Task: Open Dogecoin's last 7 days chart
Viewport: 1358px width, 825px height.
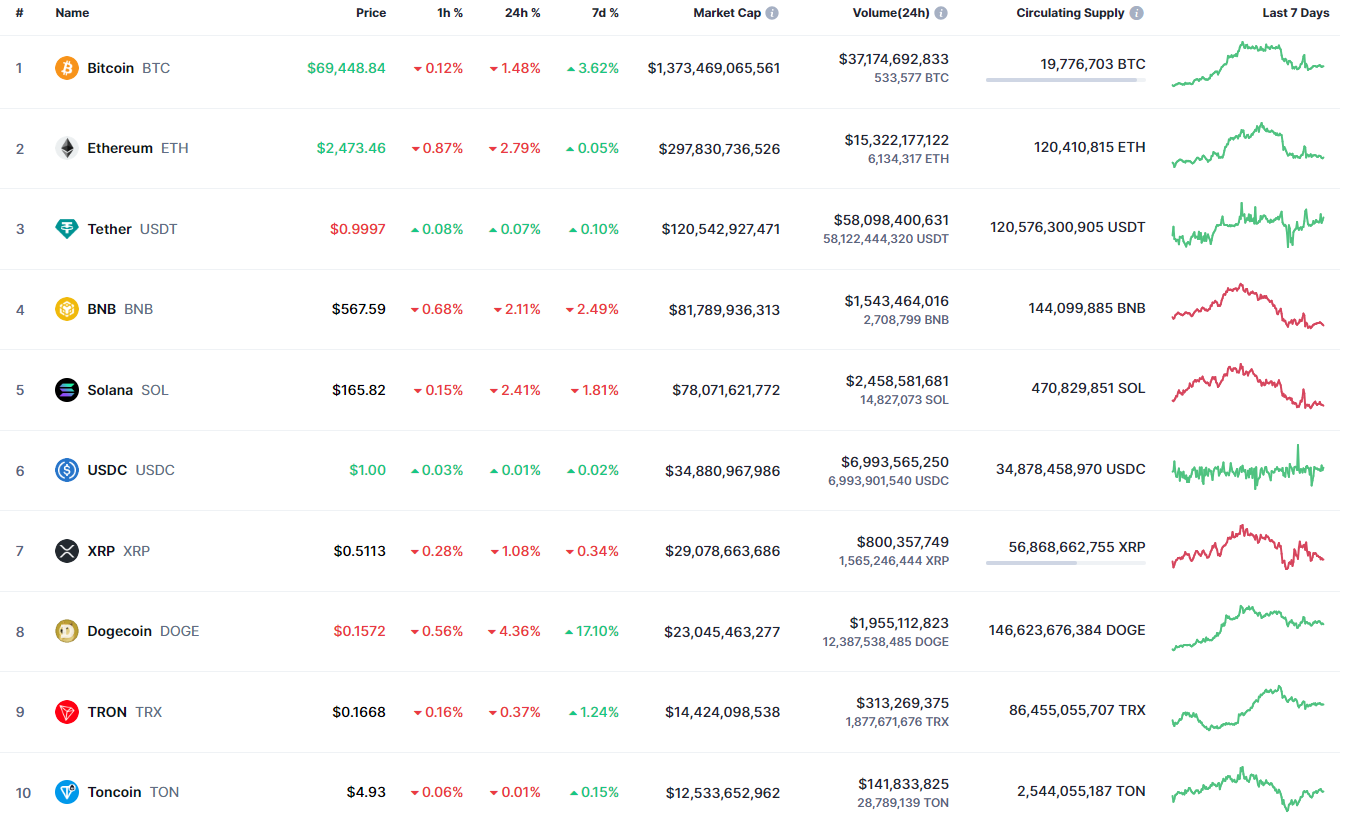Action: pos(1248,628)
